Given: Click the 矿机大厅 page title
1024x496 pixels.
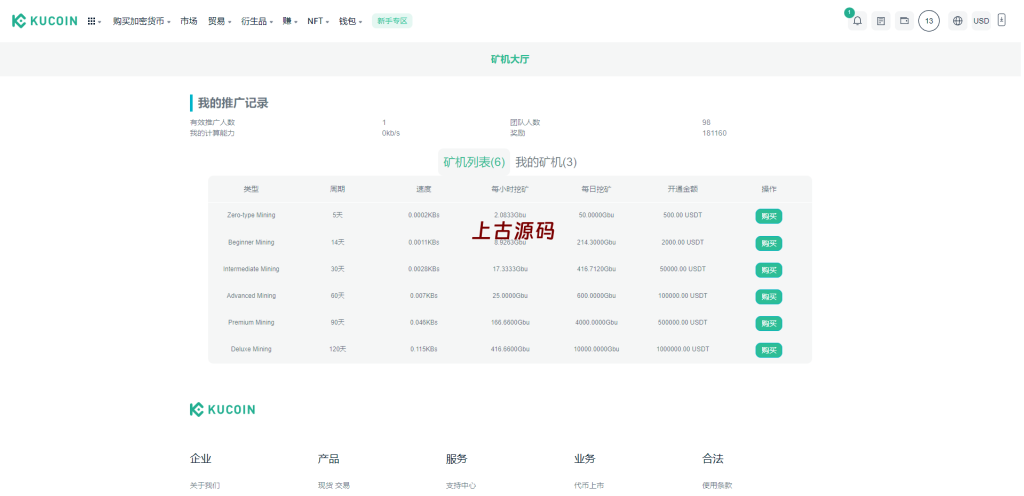Looking at the screenshot, I should tap(510, 59).
